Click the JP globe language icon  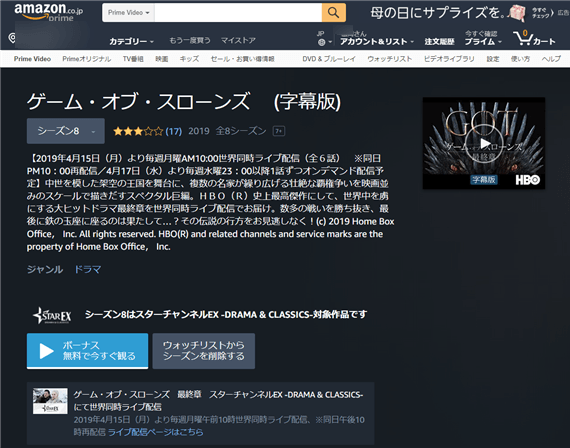[x=321, y=42]
